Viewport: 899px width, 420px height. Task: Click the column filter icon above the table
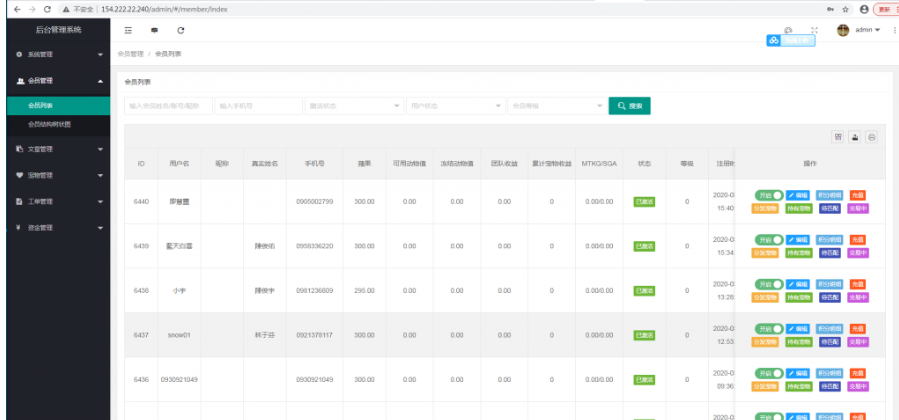[838, 137]
